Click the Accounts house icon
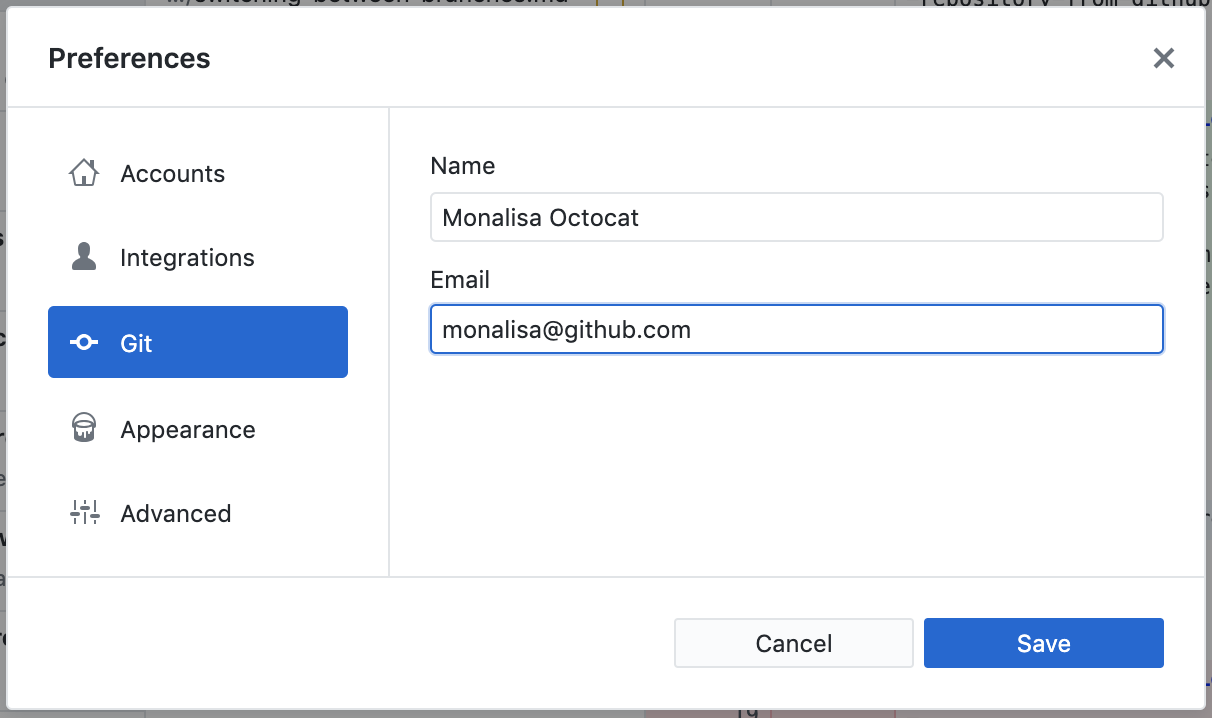 click(x=84, y=173)
